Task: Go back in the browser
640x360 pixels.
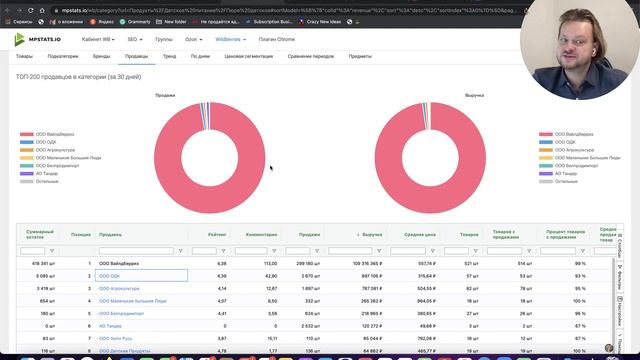Action: [x=7, y=10]
